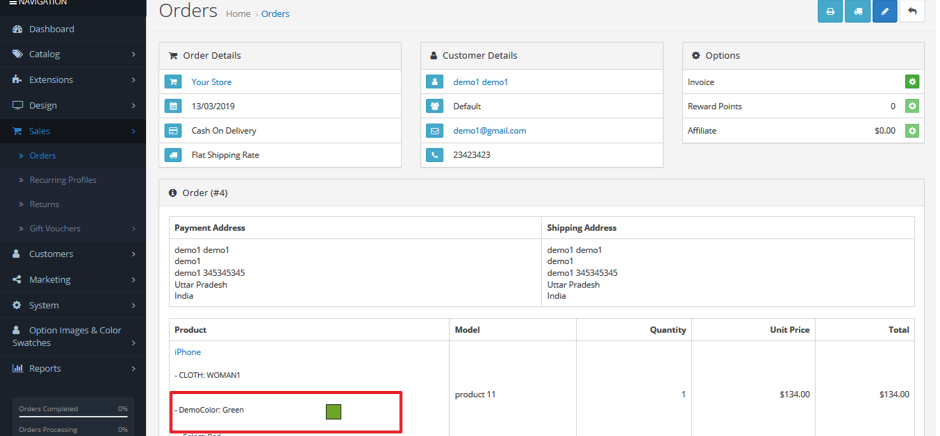
Task: Click the back arrow button
Action: pos(911,11)
